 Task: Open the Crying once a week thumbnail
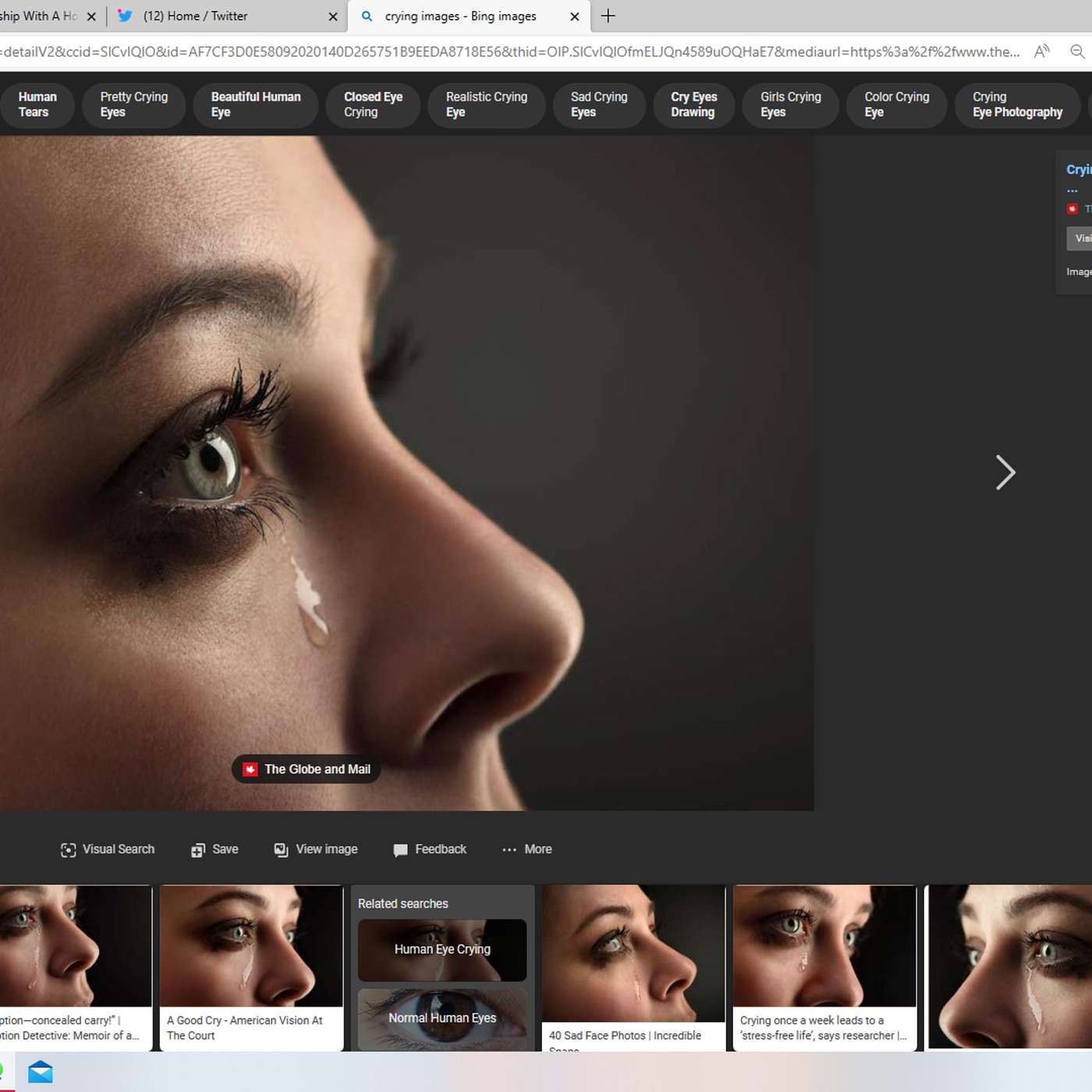click(824, 946)
